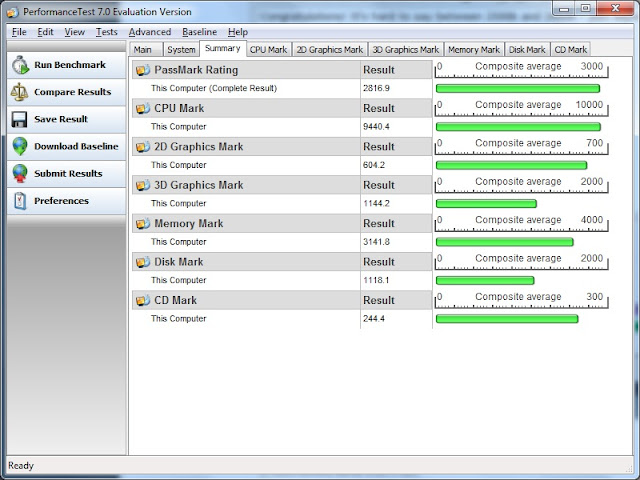This screenshot has width=640, height=480.
Task: Click the 1144.2 result value
Action: click(376, 203)
